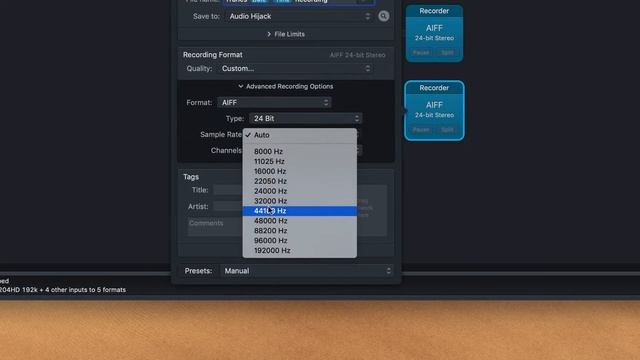Viewport: 640px width, 360px height.
Task: Open the Save to Audio Hijack dropdown
Action: tap(299, 16)
